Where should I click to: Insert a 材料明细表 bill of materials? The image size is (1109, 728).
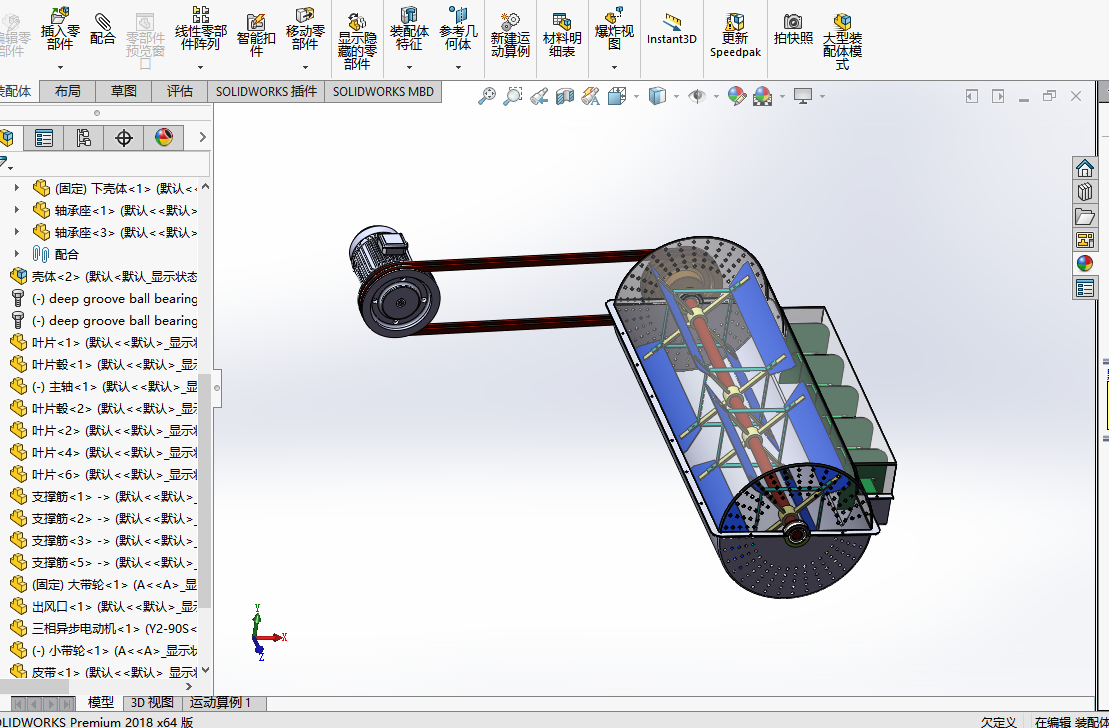(562, 35)
